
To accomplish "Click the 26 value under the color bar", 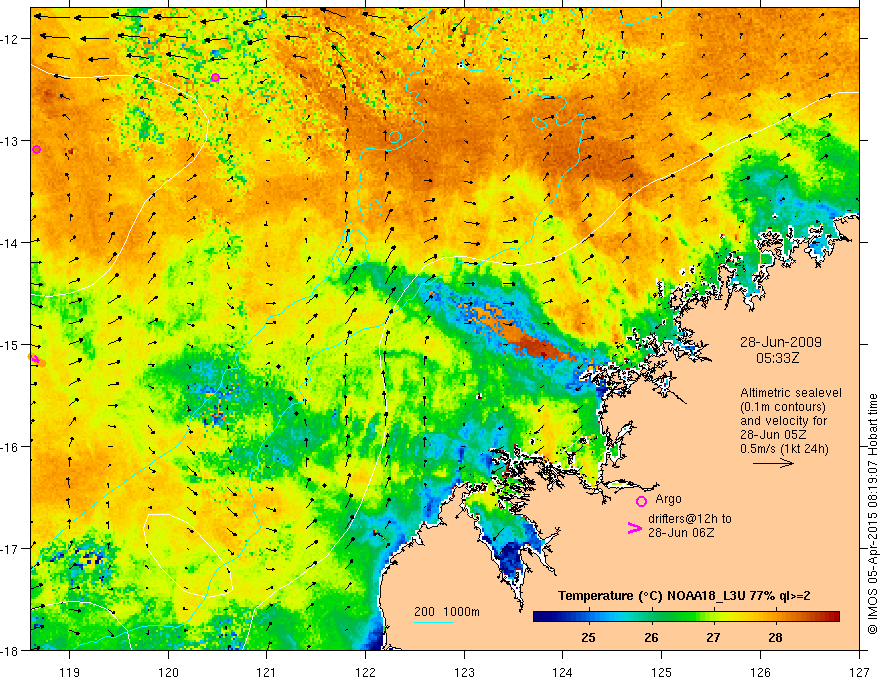I will [651, 638].
